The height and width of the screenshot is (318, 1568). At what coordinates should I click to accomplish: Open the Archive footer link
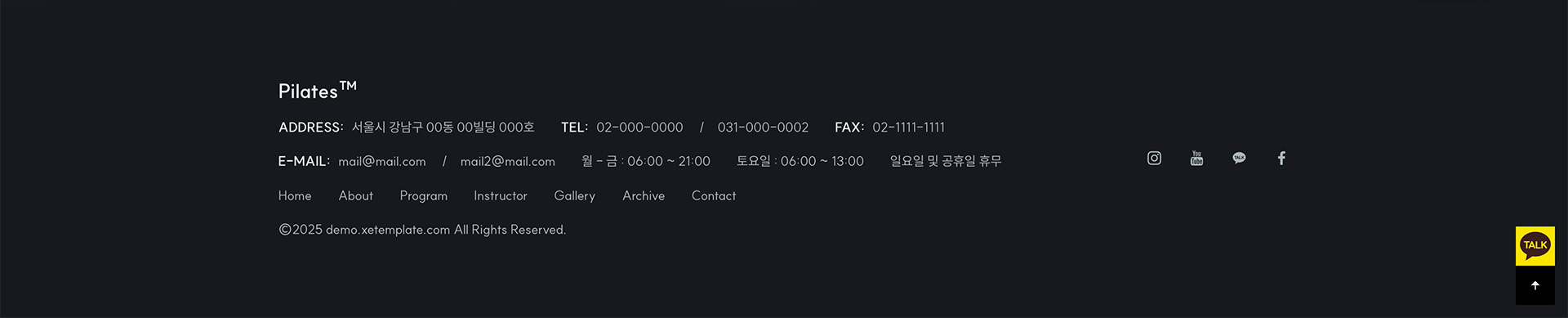tap(644, 195)
